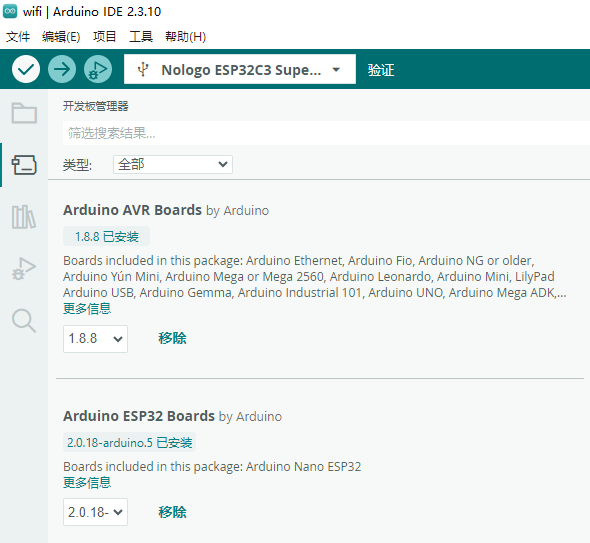The height and width of the screenshot is (543, 590).
Task: Open the 工具 menu
Action: click(141, 37)
